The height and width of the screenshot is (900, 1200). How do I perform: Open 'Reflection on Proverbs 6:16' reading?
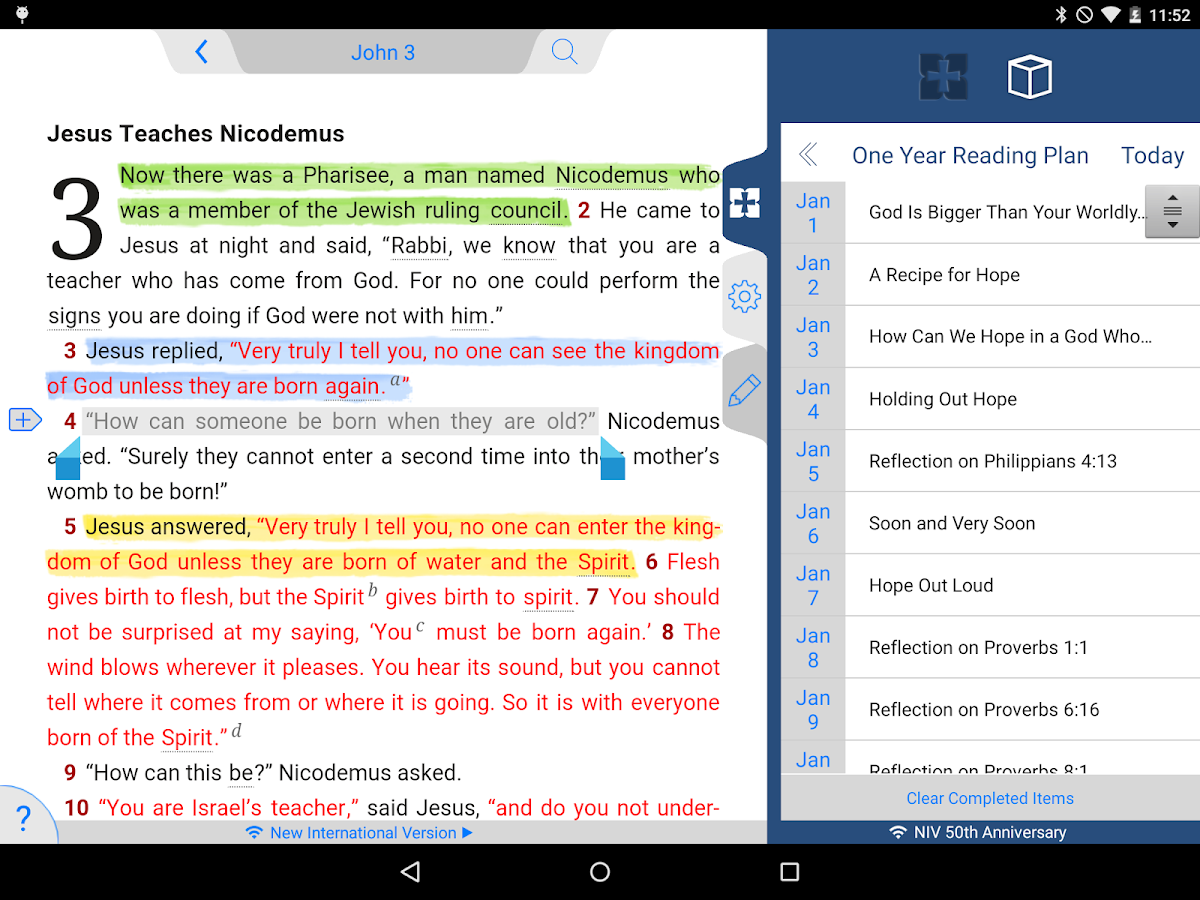click(x=1023, y=709)
